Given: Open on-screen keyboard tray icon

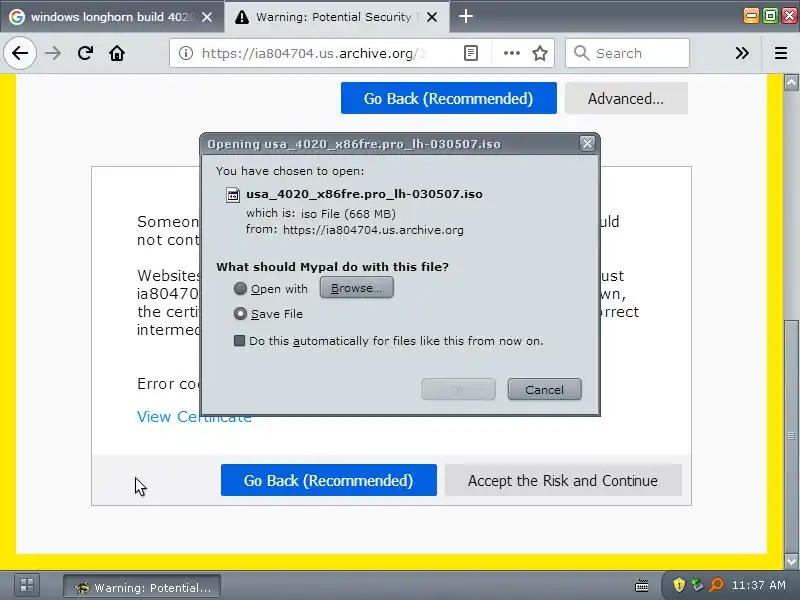Looking at the screenshot, I should [641, 585].
